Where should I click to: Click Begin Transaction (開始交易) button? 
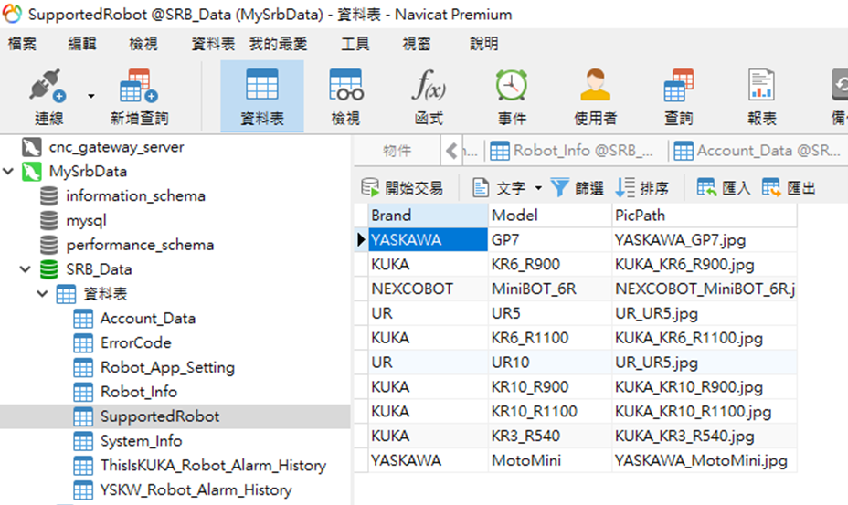(402, 188)
